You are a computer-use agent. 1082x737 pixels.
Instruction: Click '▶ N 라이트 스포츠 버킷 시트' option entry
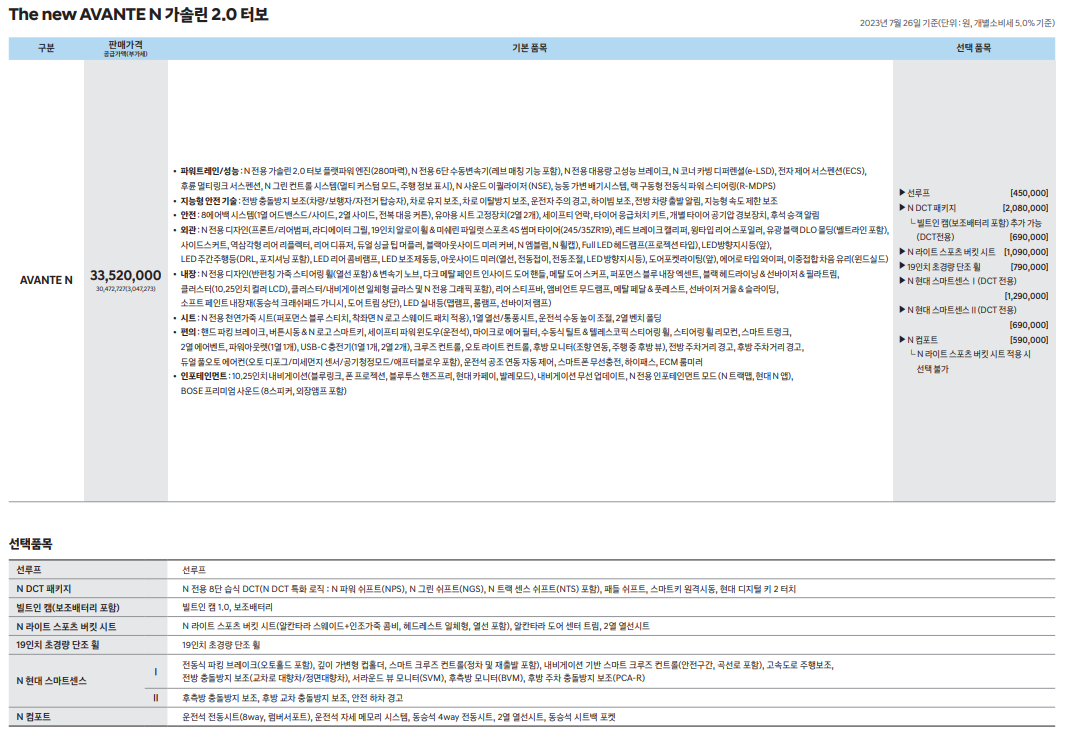(947, 252)
